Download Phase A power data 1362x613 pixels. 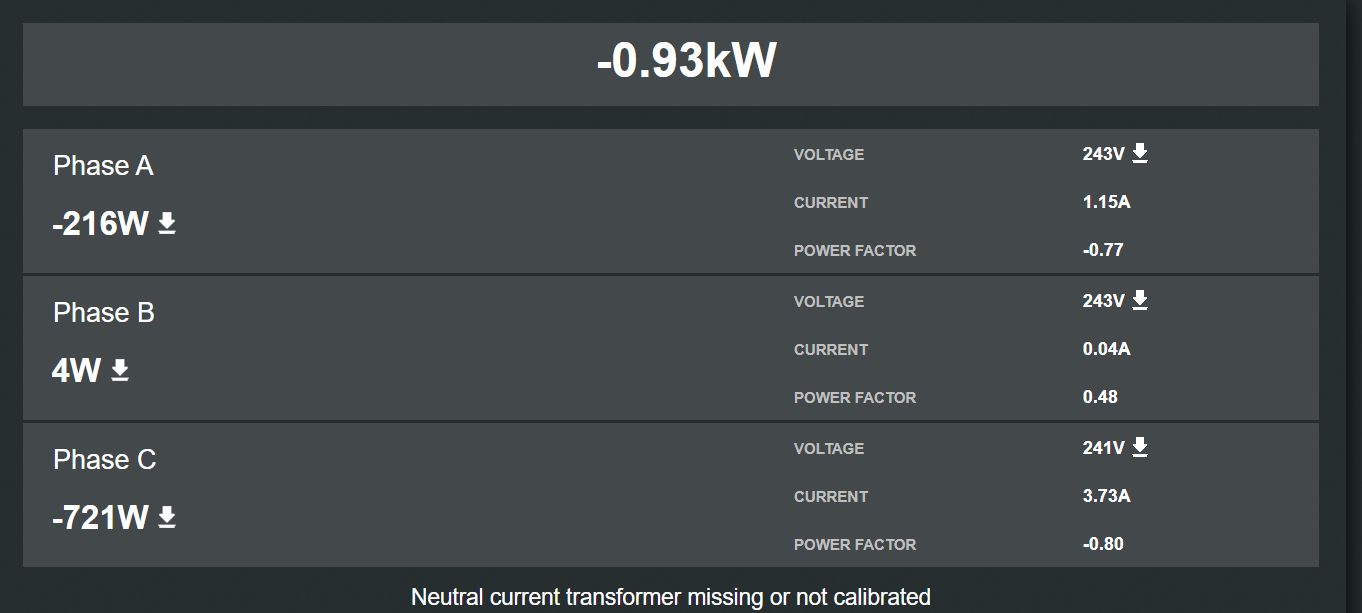167,223
